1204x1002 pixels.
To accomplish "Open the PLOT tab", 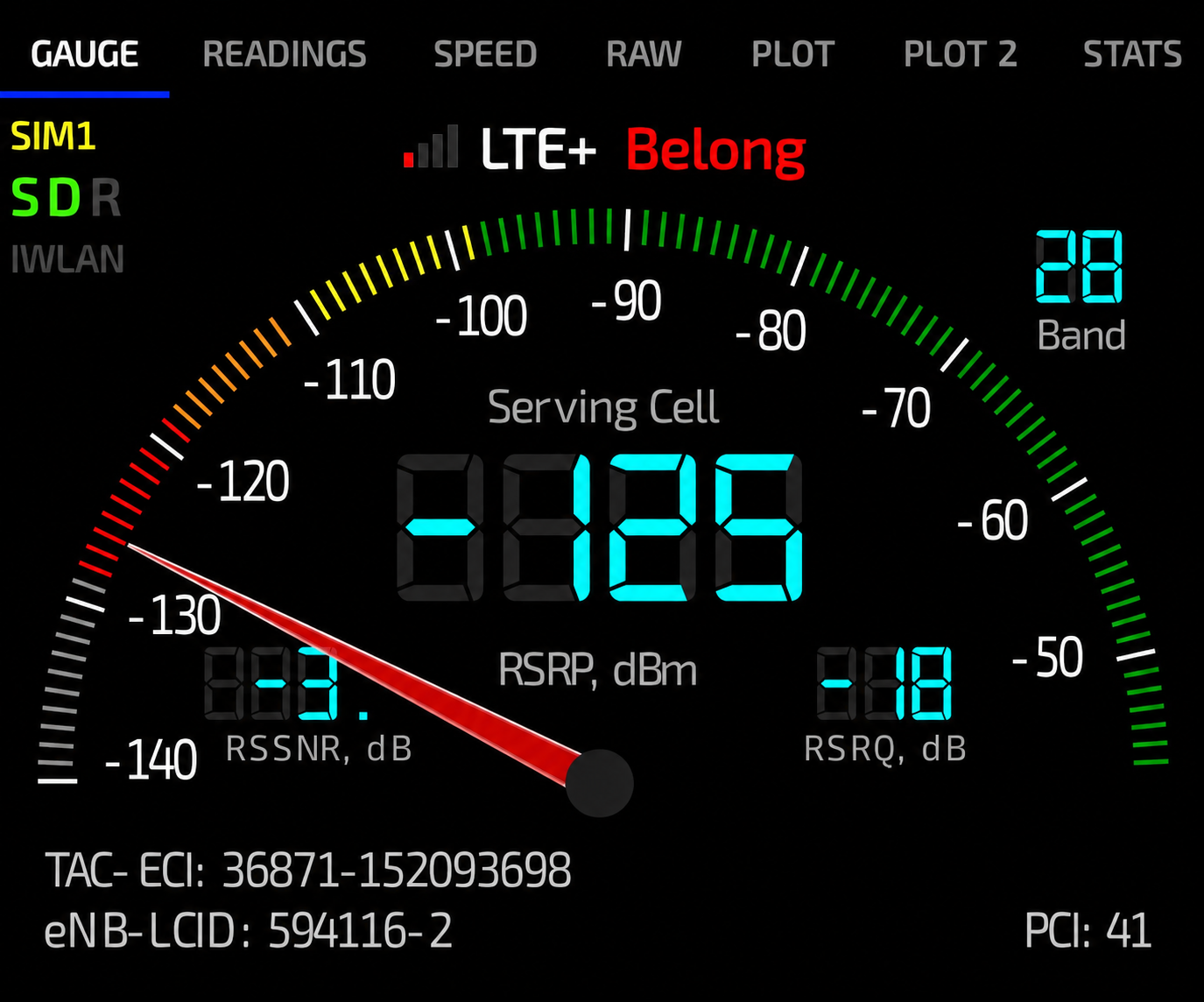I will pos(792,54).
